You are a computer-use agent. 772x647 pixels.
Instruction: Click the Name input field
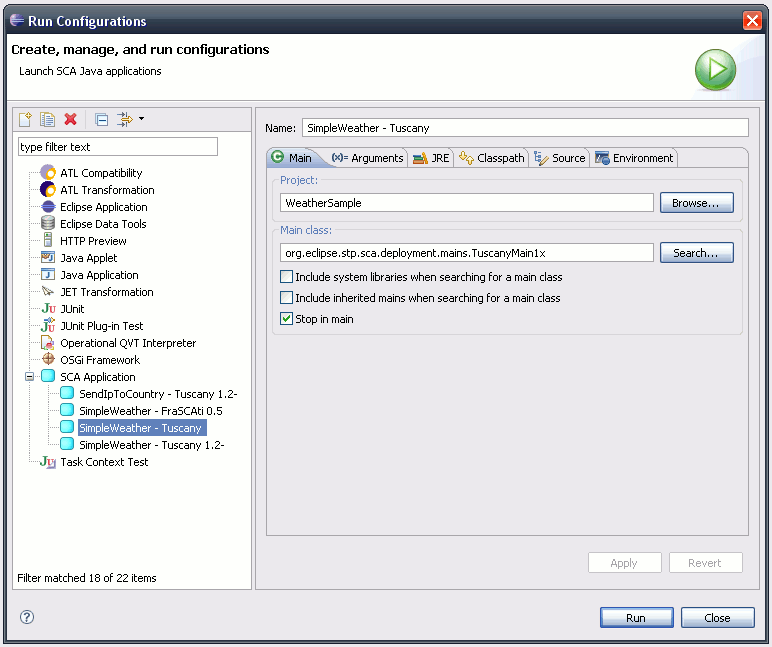(x=525, y=128)
